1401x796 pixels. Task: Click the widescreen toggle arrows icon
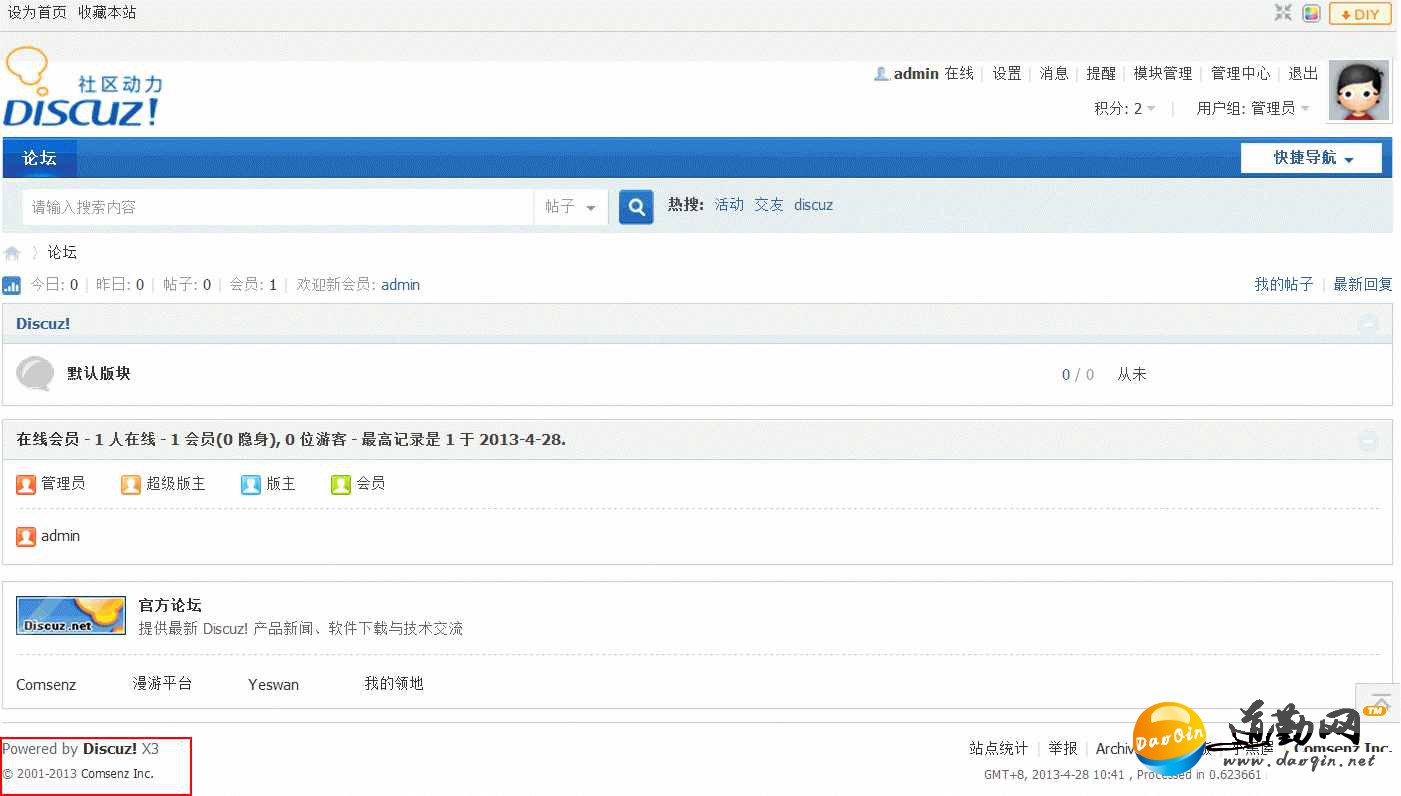point(1283,13)
